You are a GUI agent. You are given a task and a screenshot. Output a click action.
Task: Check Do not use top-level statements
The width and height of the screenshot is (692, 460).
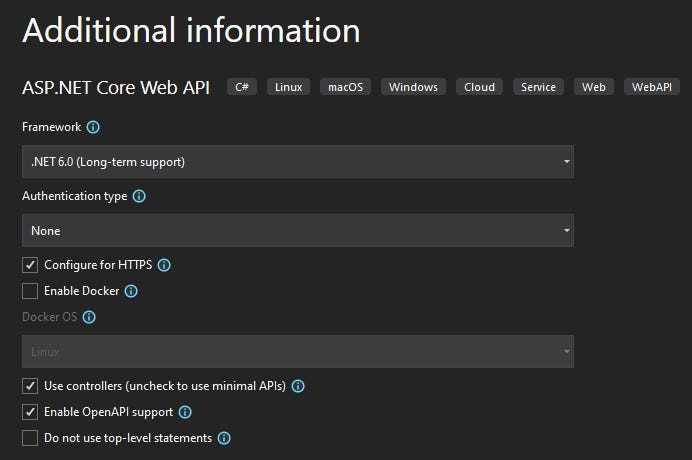point(30,438)
